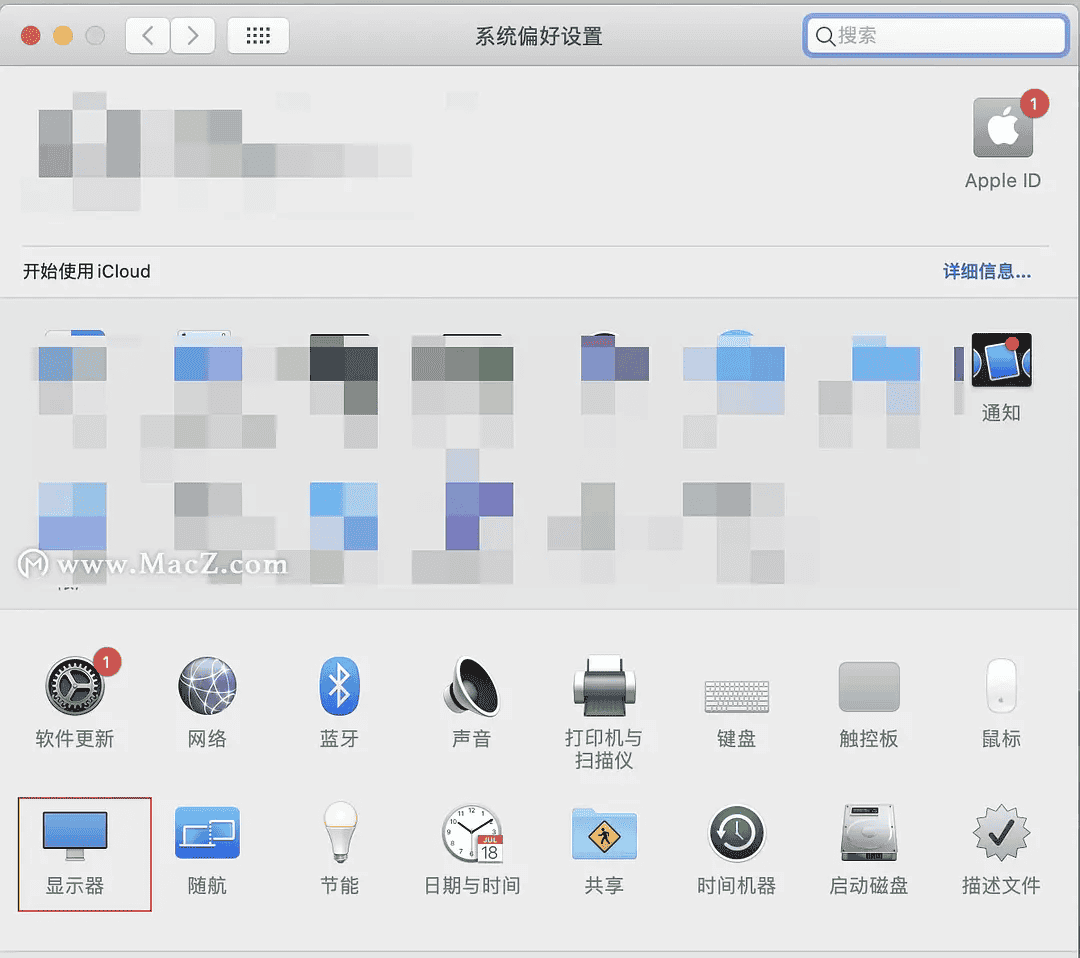Open 声音 (Sound) preferences
The width and height of the screenshot is (1080, 958).
click(471, 687)
